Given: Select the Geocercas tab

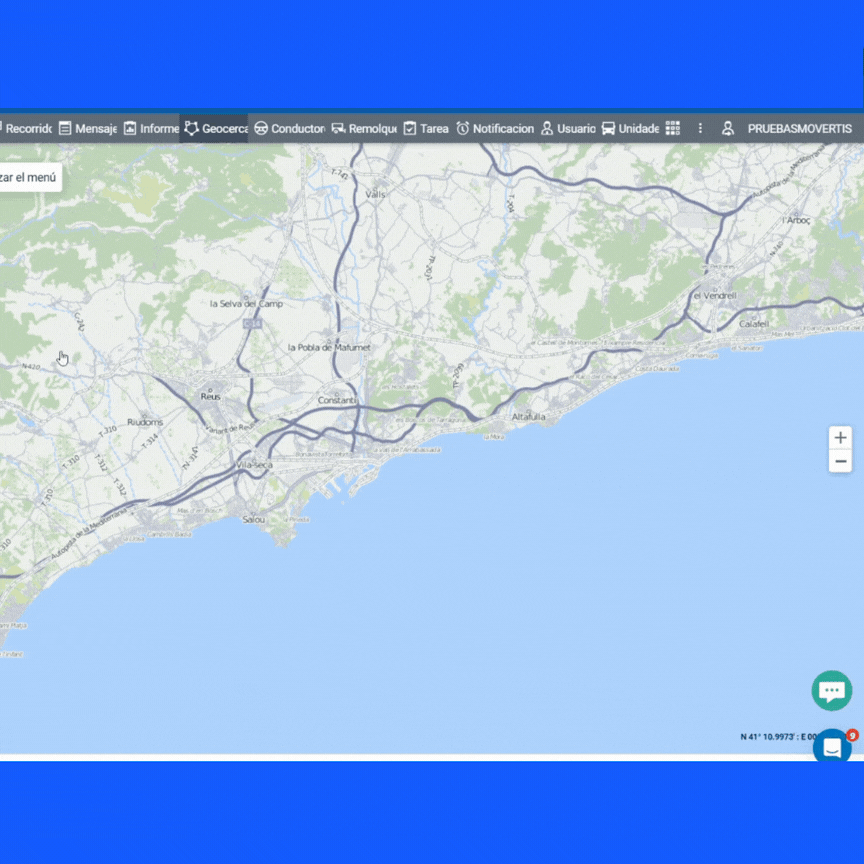Looking at the screenshot, I should tap(214, 128).
